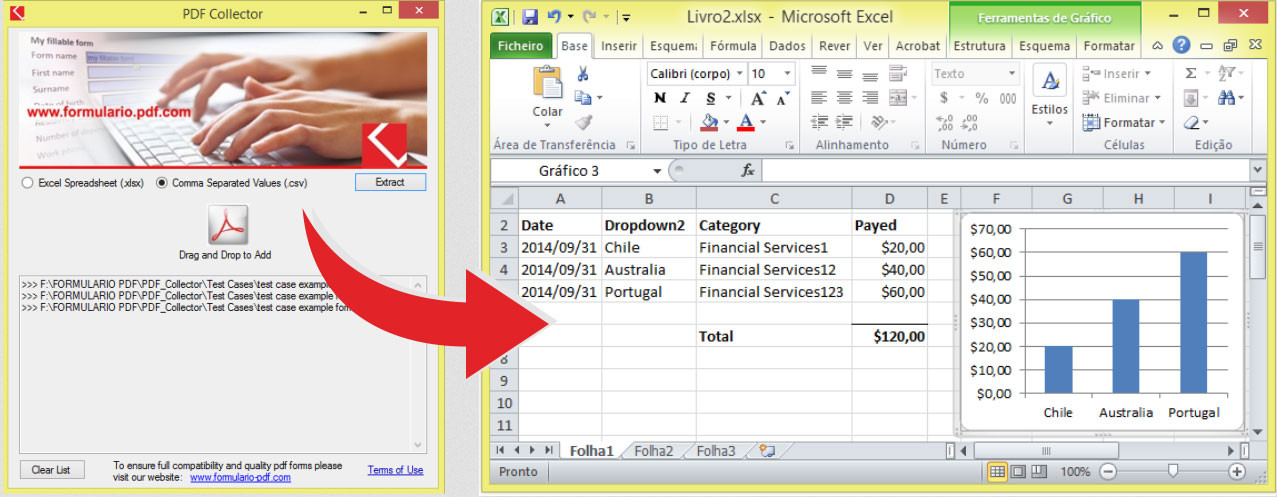This screenshot has height=497, width=1277.
Task: Switch to the Folha2 sheet tab
Action: [653, 451]
